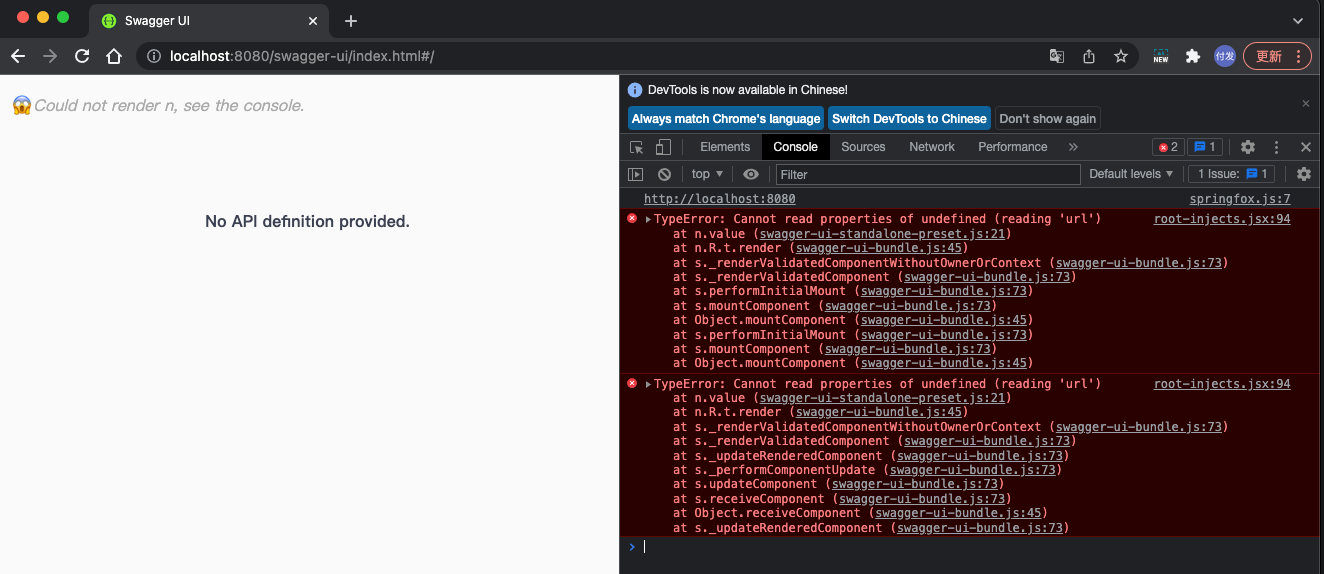The image size is (1324, 574).
Task: Show more DevTools tabs chevron
Action: (x=1073, y=147)
